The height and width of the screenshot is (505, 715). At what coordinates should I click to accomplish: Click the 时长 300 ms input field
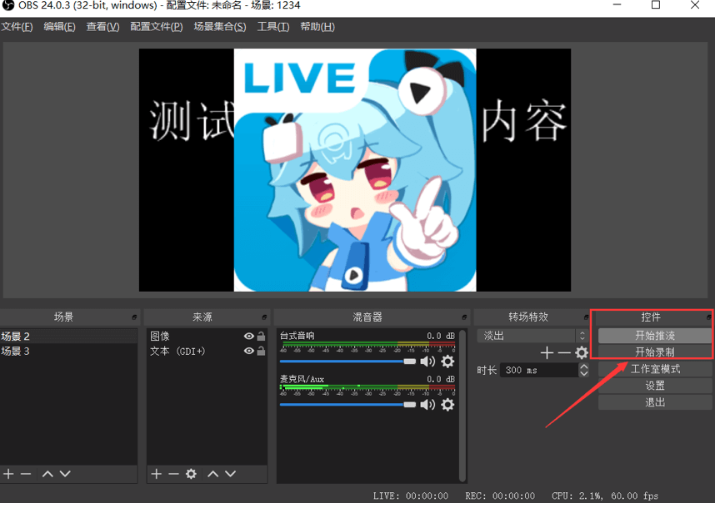539,370
